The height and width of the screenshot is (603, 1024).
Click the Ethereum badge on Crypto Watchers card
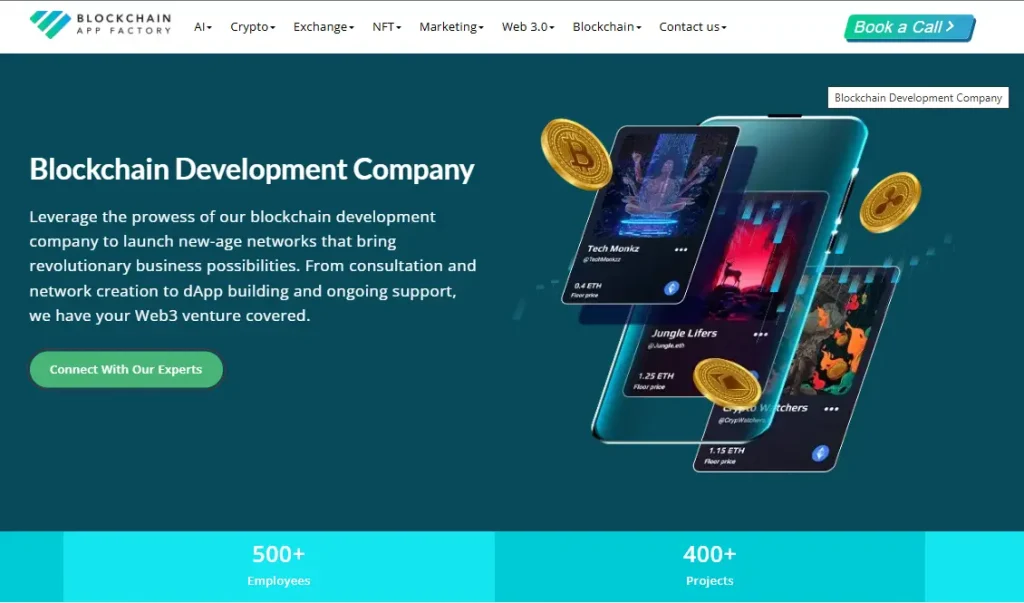tap(822, 451)
